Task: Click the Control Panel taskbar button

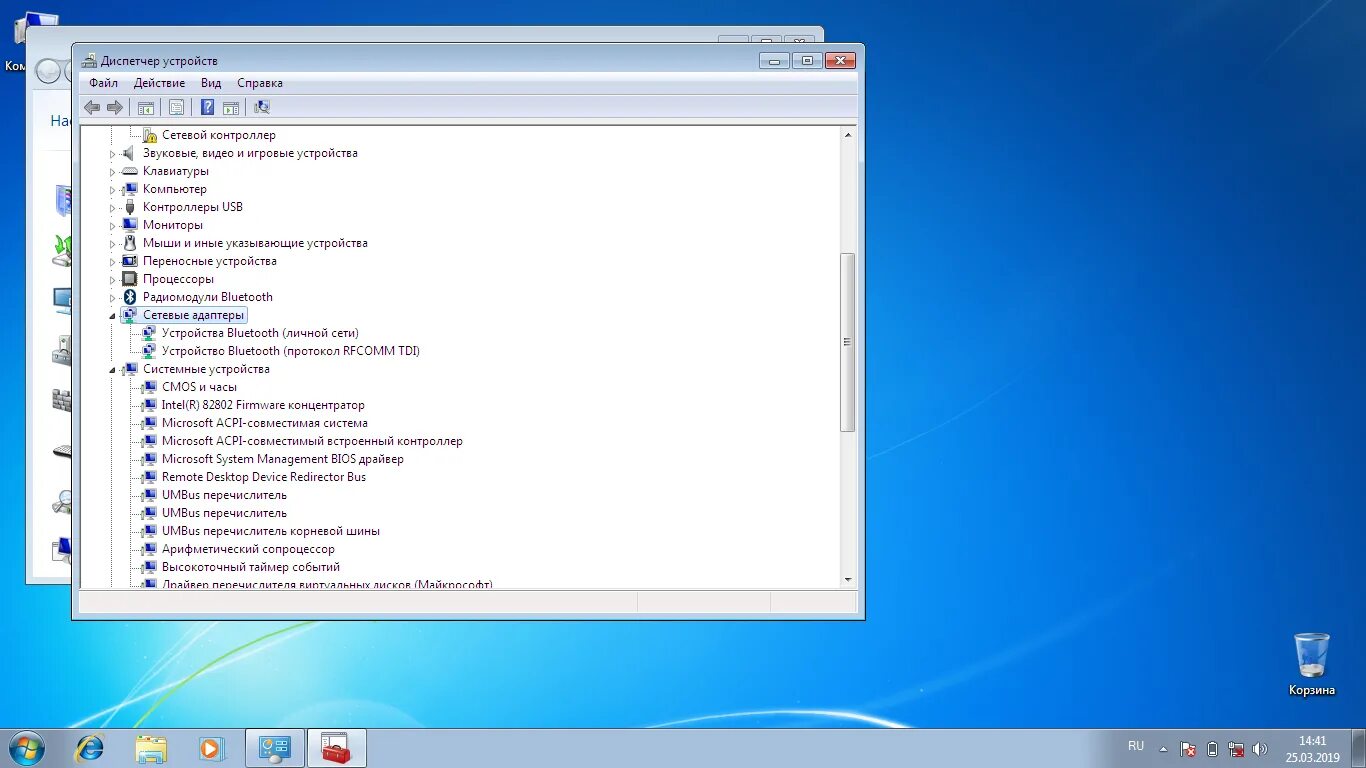Action: (x=274, y=747)
